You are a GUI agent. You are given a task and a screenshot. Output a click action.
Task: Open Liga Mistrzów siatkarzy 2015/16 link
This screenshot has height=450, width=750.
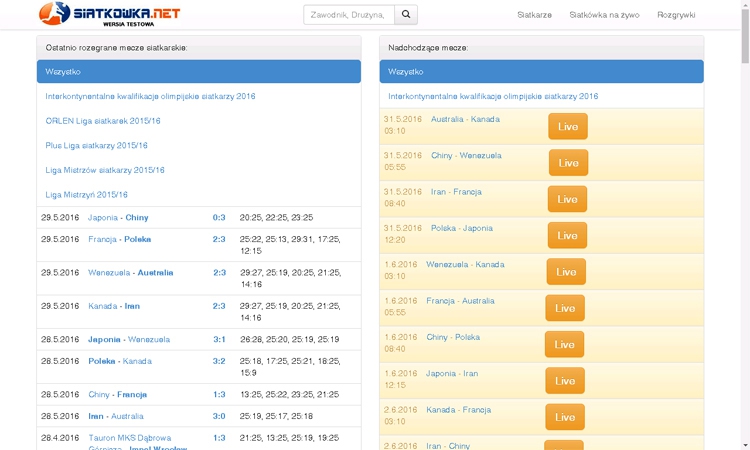click(x=105, y=170)
